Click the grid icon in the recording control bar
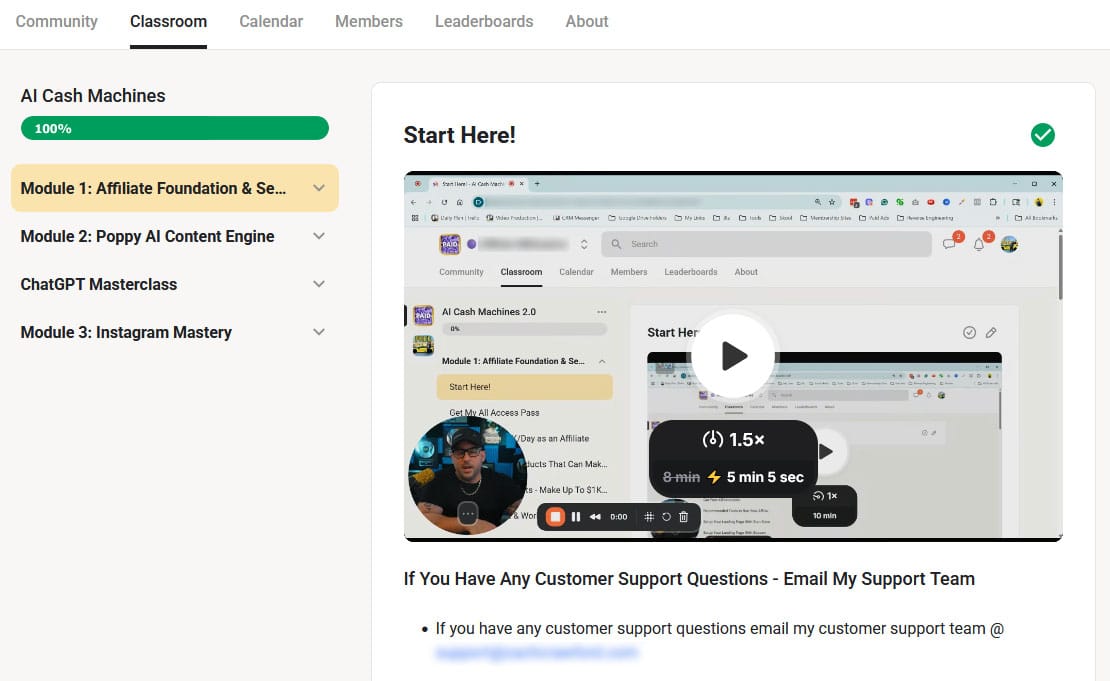1110x681 pixels. click(x=649, y=516)
